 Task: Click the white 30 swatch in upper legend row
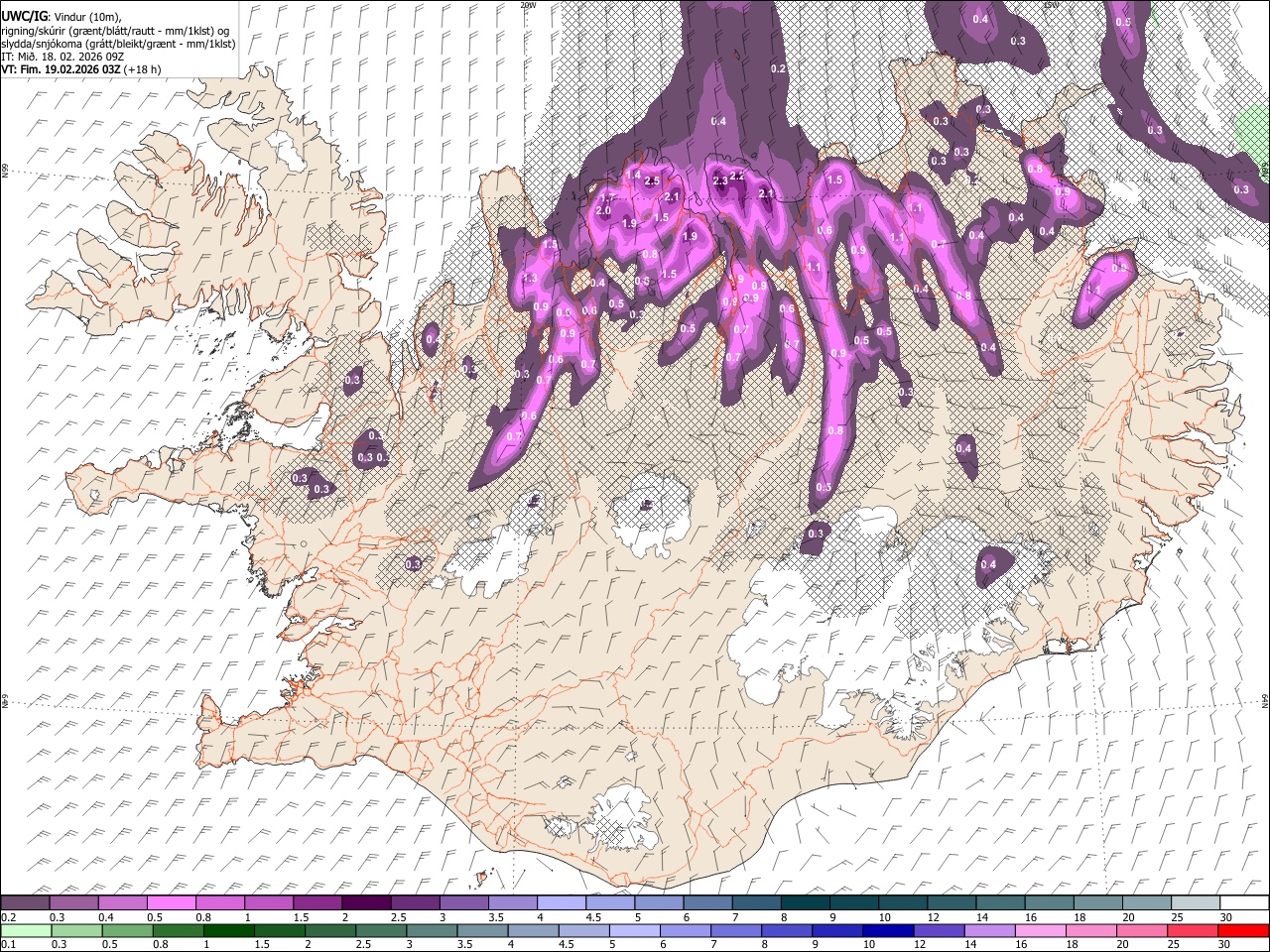click(x=1244, y=903)
